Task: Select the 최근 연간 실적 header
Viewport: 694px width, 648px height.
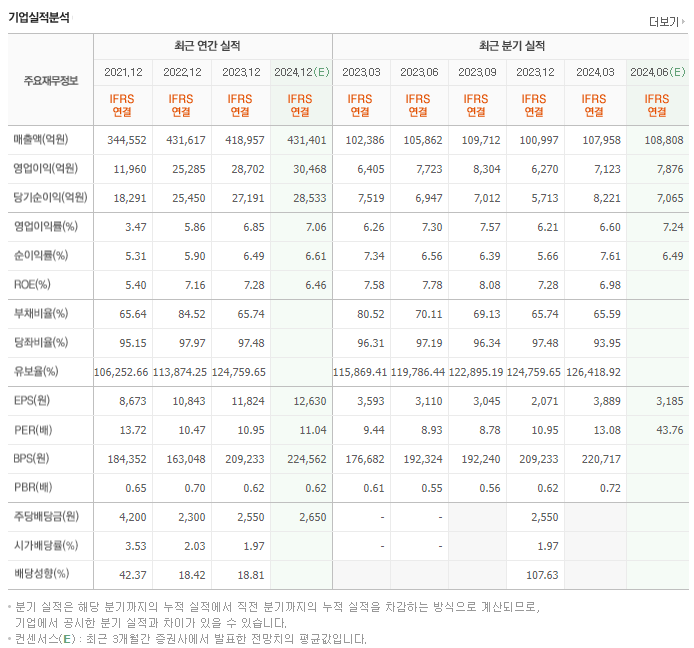Action: (207, 46)
